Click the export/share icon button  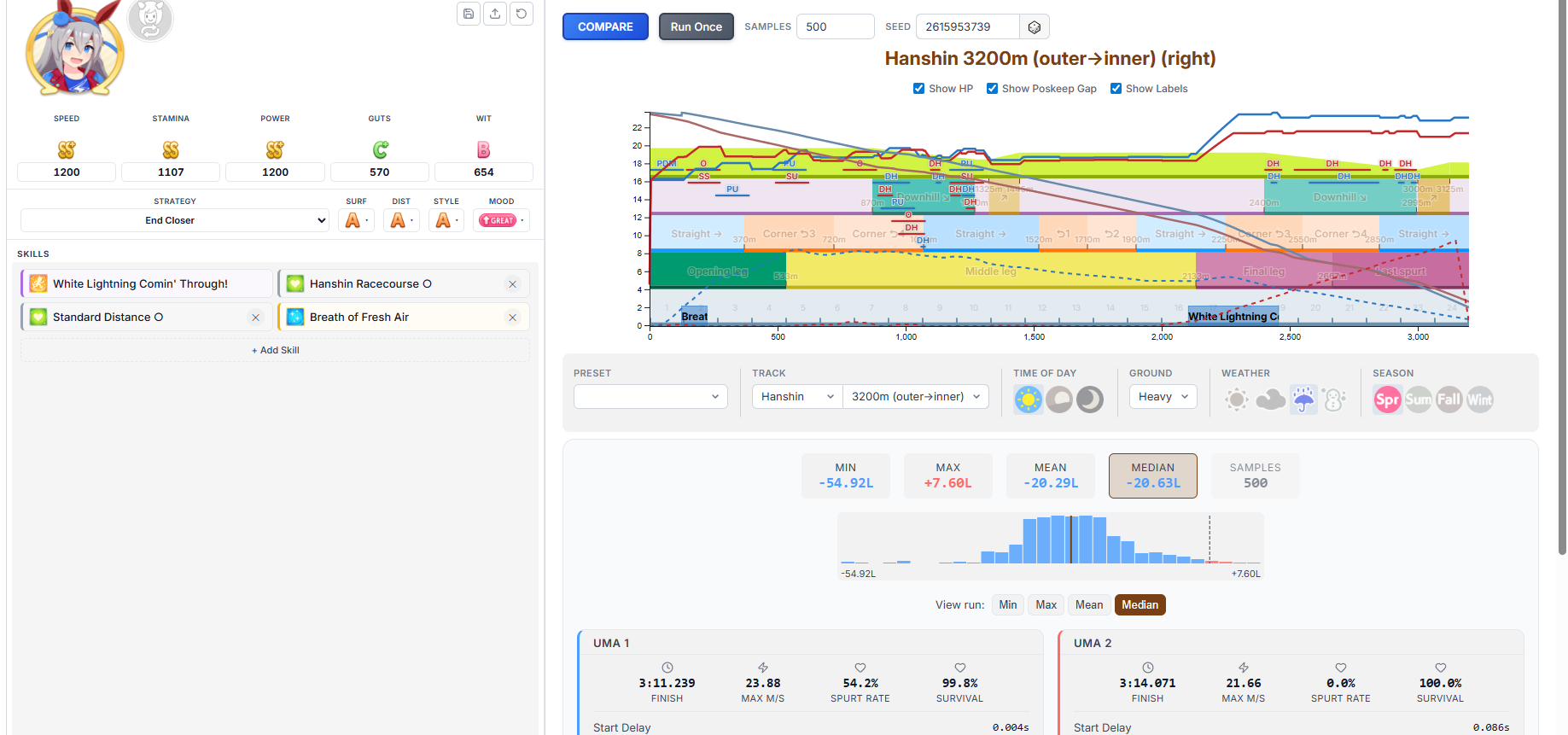[x=495, y=14]
